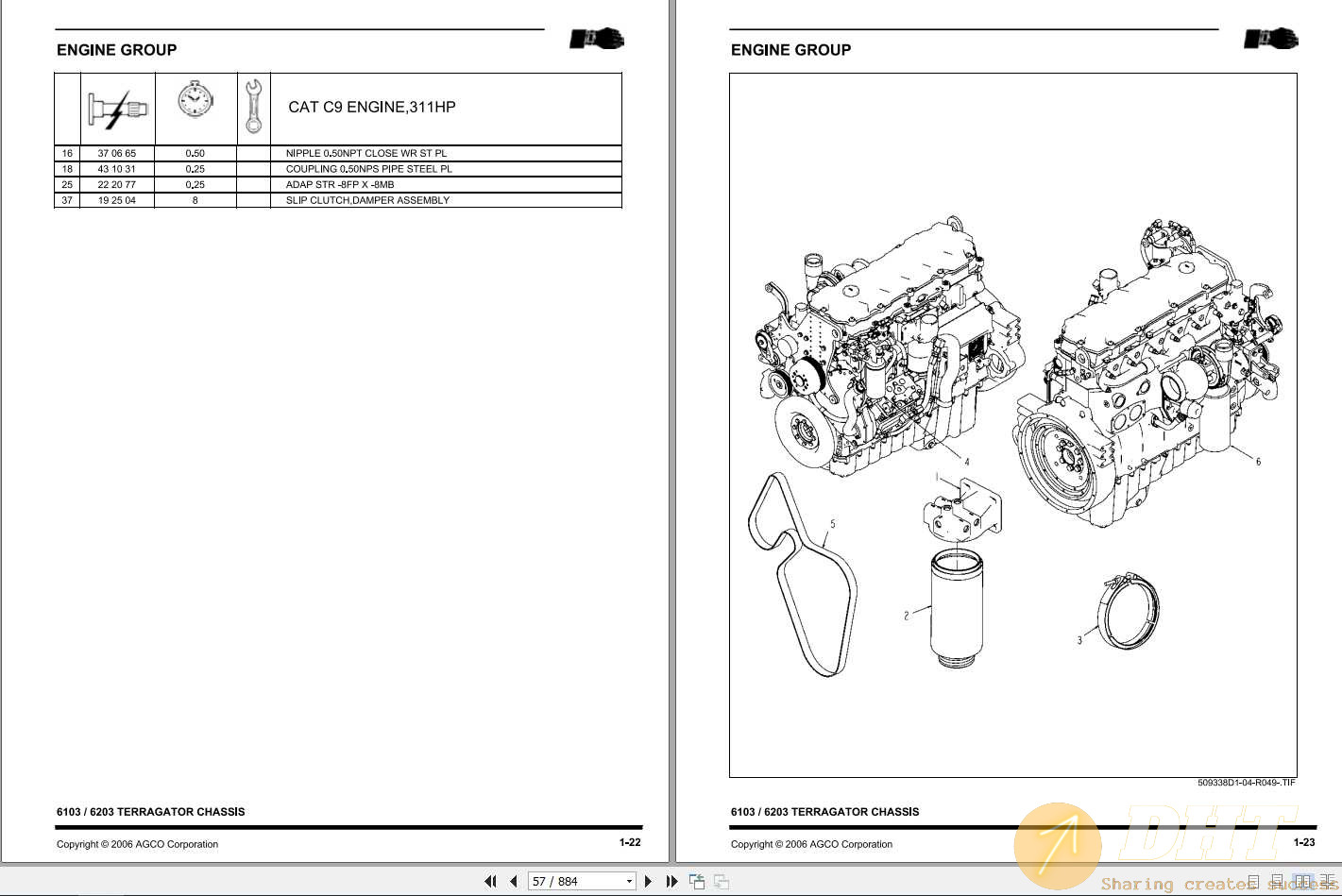Click the Copyright 2006 AGCO Corporation text on the left page

click(x=138, y=844)
